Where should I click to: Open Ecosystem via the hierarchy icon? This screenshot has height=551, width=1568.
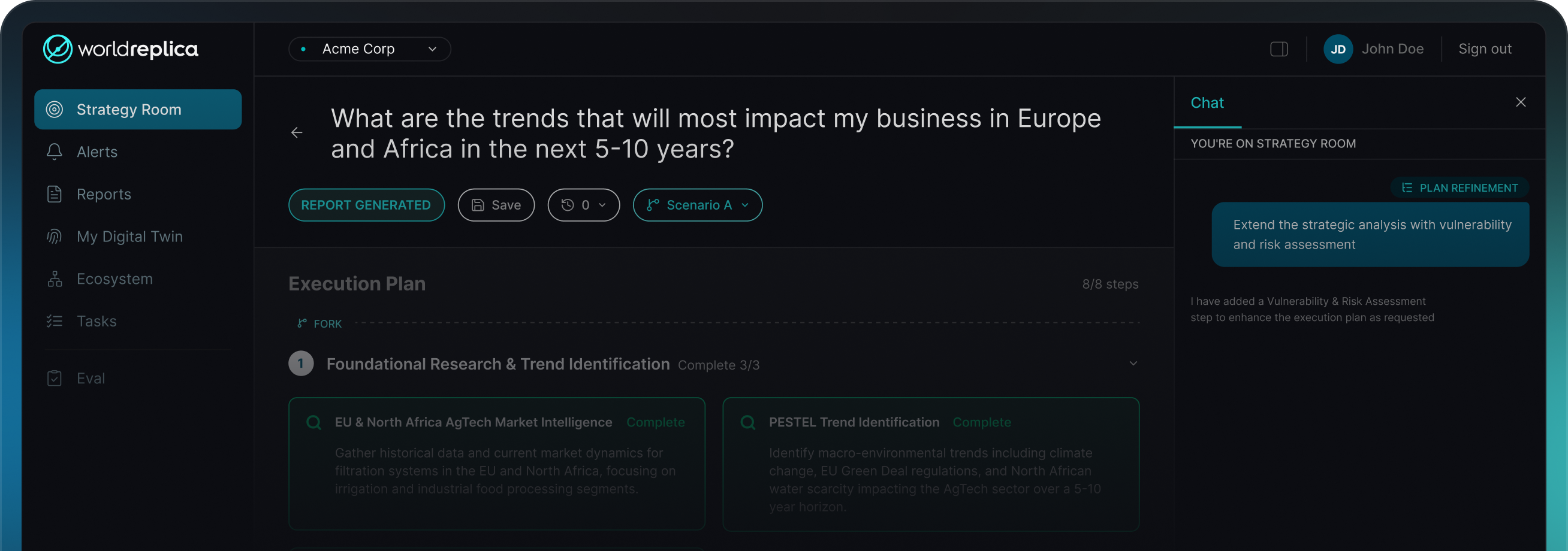[54, 278]
